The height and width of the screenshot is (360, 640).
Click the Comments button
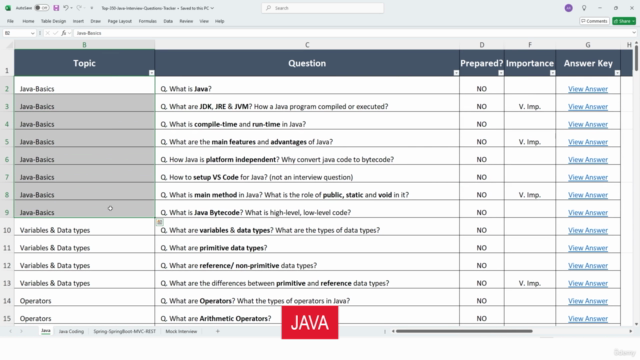[x=594, y=21]
